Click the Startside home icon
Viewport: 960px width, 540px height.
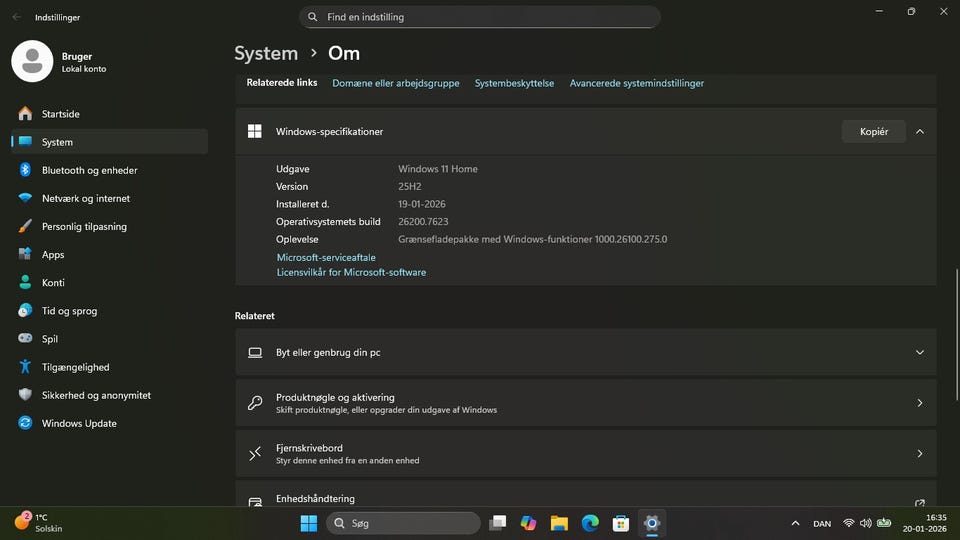25,114
